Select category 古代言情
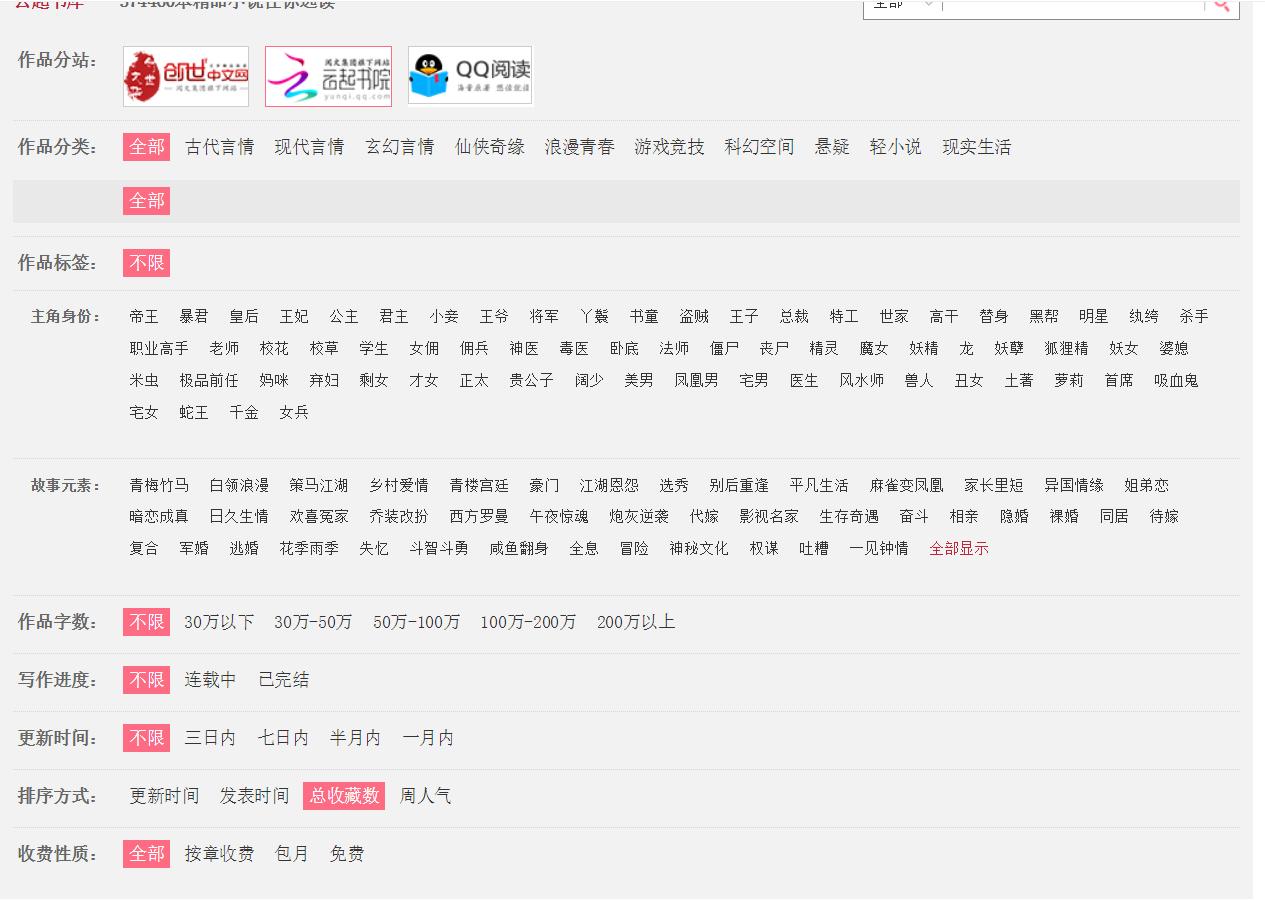This screenshot has height=900, width=1265. coord(220,147)
